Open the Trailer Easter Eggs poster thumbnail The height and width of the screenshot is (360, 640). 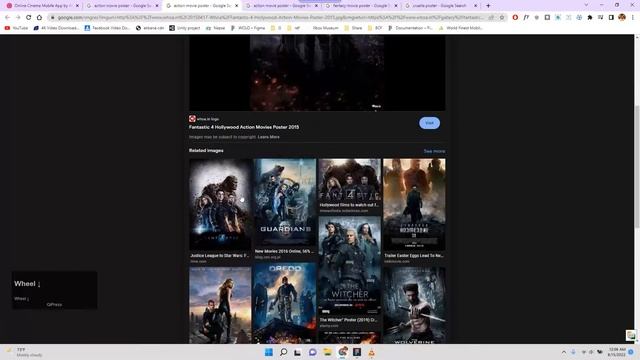(x=414, y=204)
